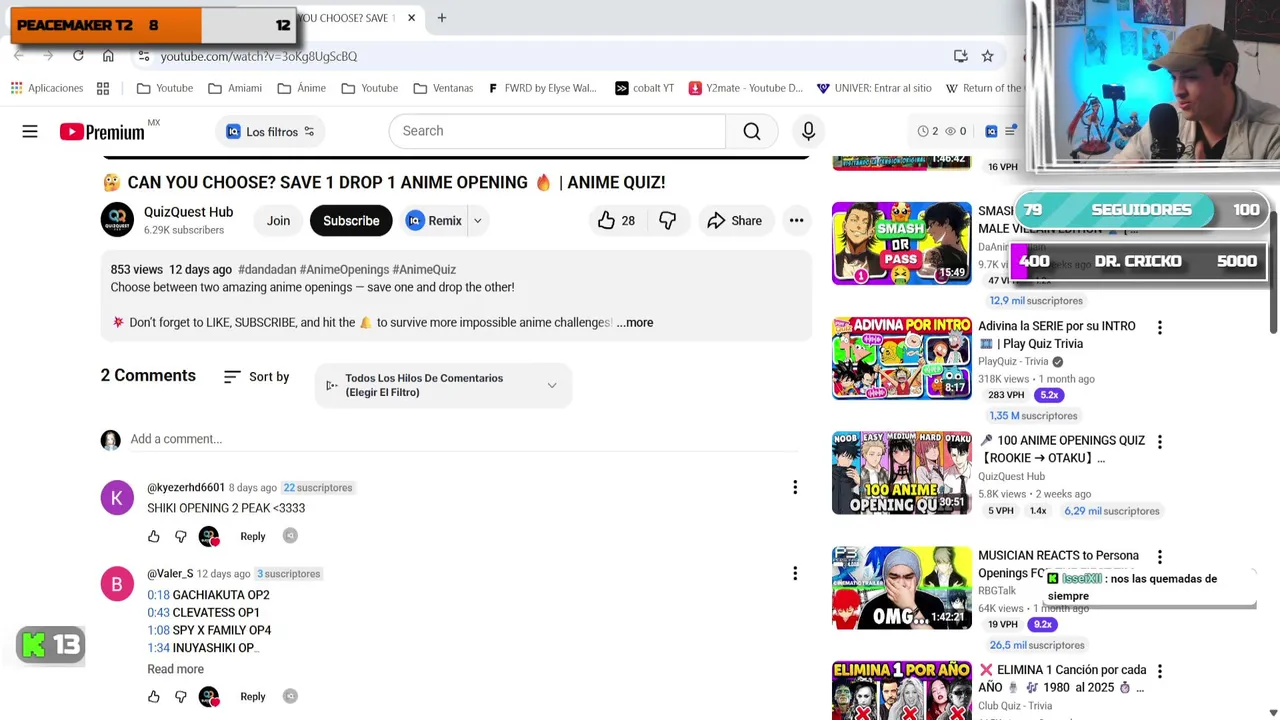
Task: Expand @Valer_S comment with Read more
Action: click(175, 669)
